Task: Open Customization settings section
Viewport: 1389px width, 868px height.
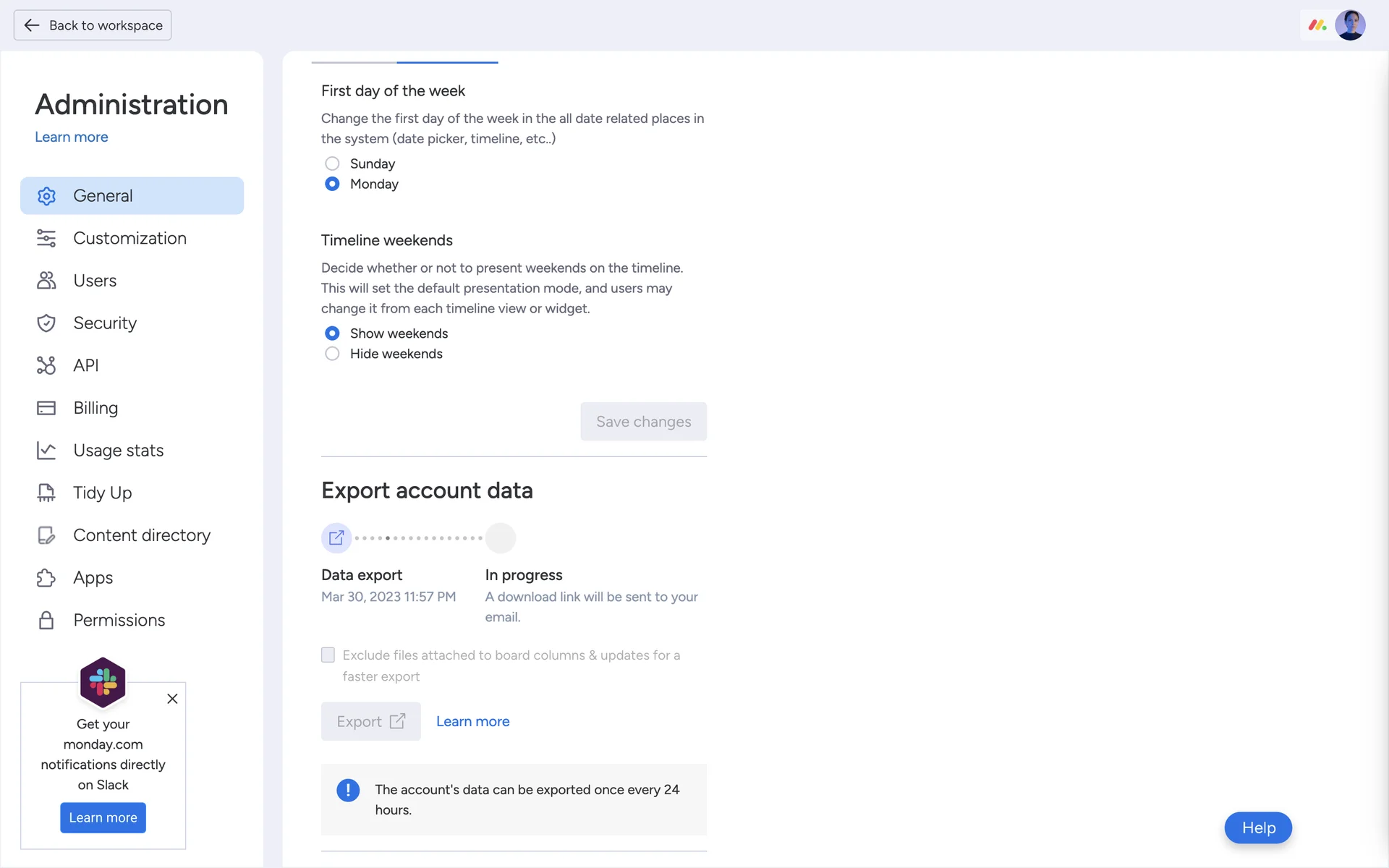Action: point(130,238)
